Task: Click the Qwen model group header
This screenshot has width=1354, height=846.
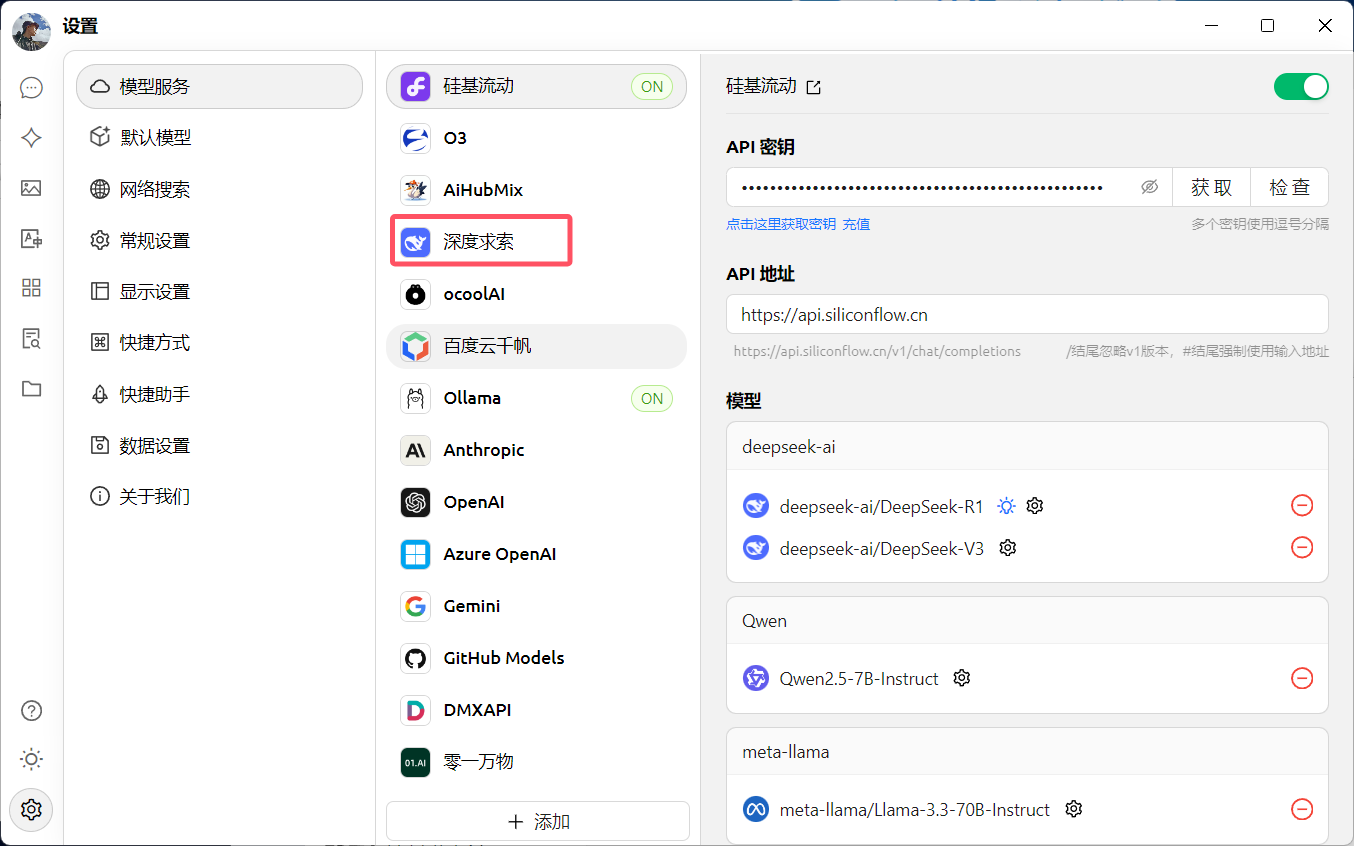Action: [x=1027, y=621]
